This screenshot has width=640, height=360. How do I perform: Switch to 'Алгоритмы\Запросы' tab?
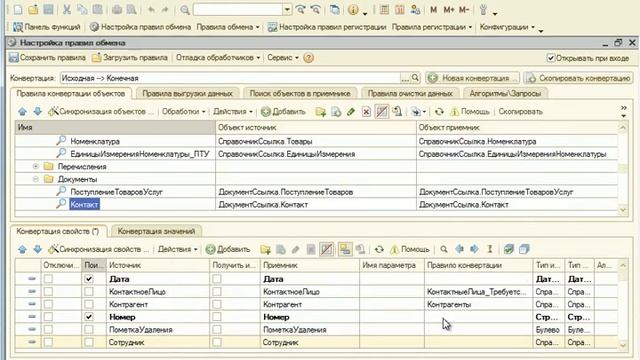505,93
